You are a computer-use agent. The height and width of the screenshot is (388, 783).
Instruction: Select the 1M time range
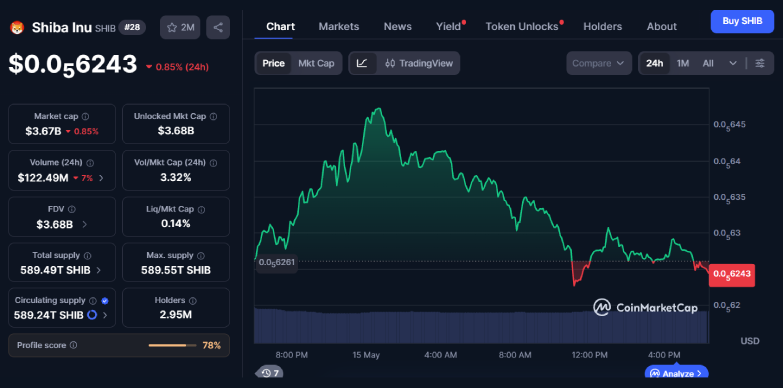coord(683,63)
